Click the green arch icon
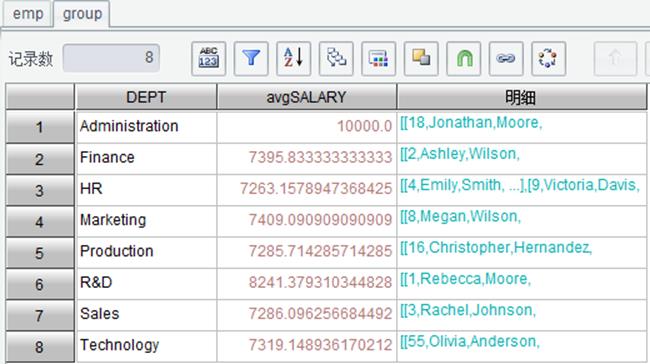The image size is (650, 364). tap(464, 58)
